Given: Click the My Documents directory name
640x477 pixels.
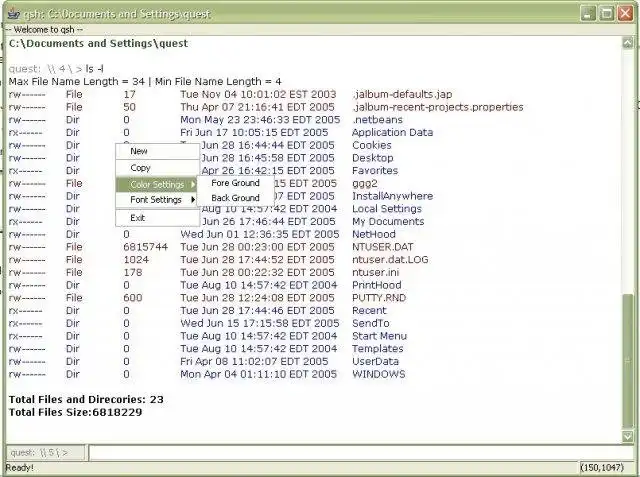Looking at the screenshot, I should click(388, 222).
